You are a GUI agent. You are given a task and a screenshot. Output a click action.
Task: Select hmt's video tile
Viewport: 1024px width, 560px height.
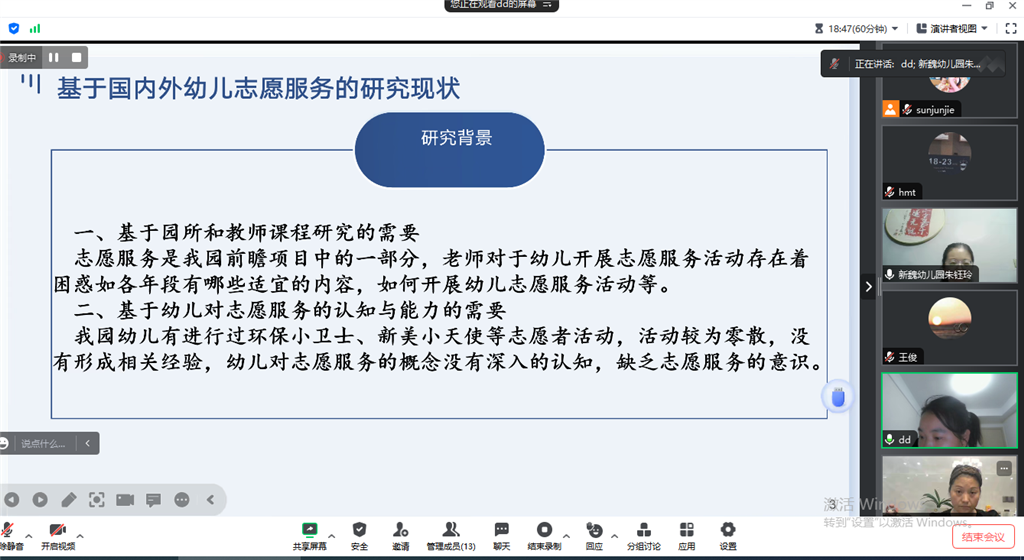coord(949,163)
